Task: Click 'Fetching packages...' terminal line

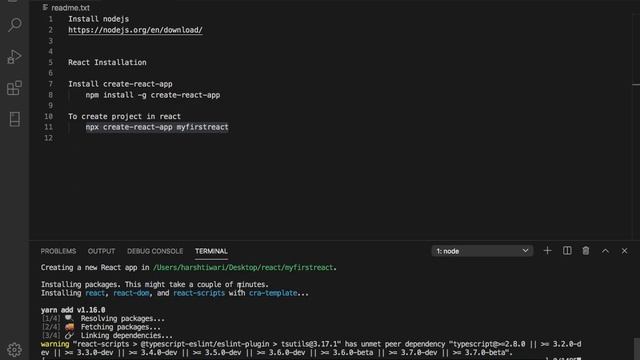Action: click(x=120, y=327)
